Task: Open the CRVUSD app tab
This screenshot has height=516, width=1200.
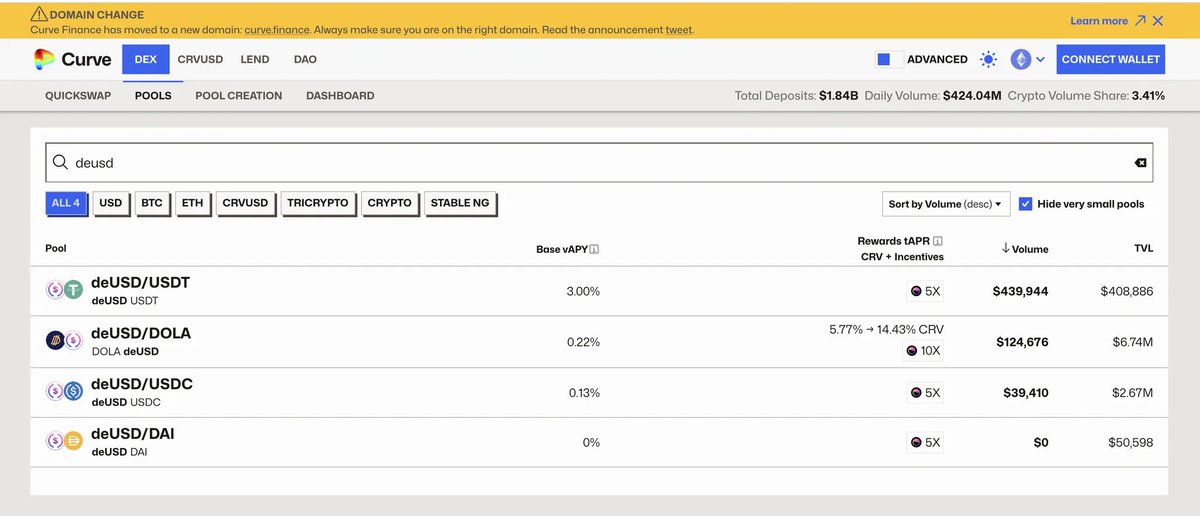Action: pyautogui.click(x=199, y=60)
